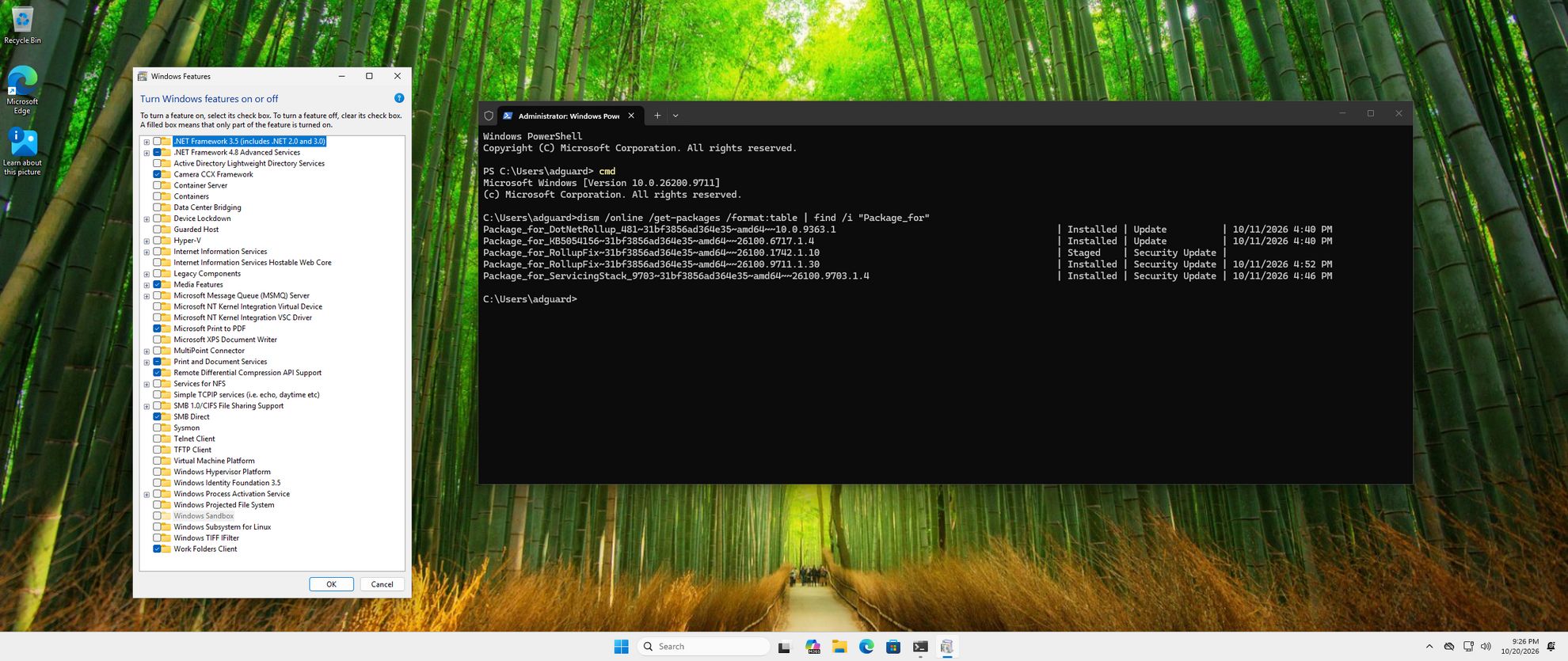Screen dimensions: 1568x661
Task: Open Microsoft Edge from the taskbar
Action: [866, 647]
